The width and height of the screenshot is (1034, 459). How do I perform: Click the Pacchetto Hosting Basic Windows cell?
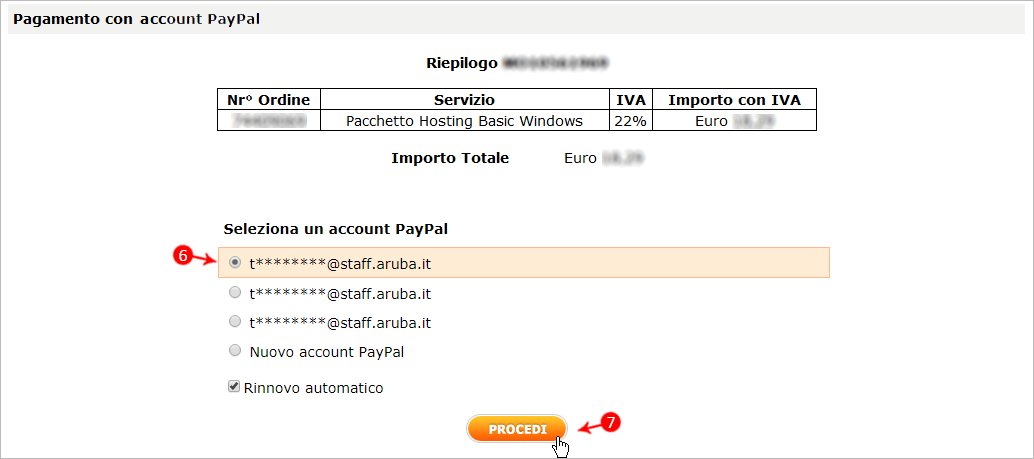[464, 121]
